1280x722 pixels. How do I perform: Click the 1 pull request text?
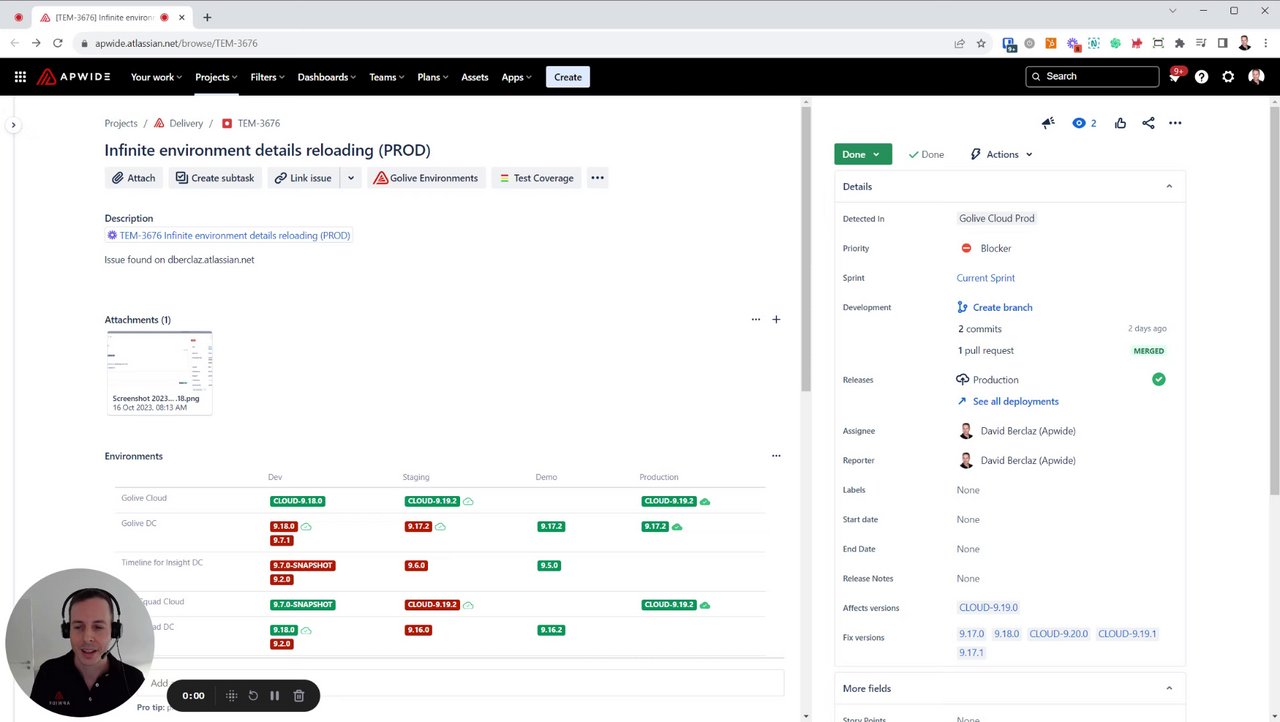click(x=986, y=351)
